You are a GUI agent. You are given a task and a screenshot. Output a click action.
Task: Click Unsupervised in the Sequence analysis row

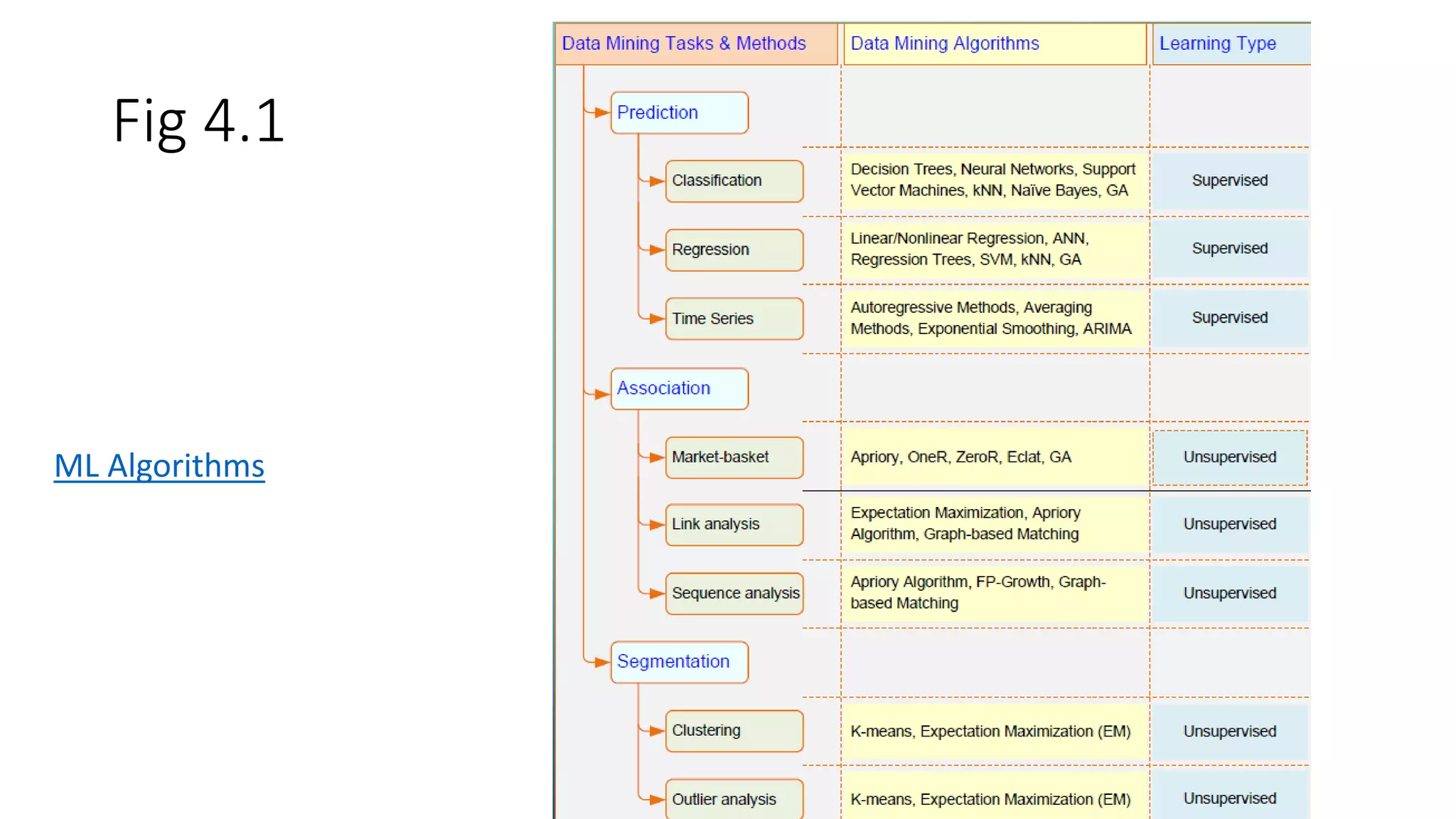[x=1230, y=593]
